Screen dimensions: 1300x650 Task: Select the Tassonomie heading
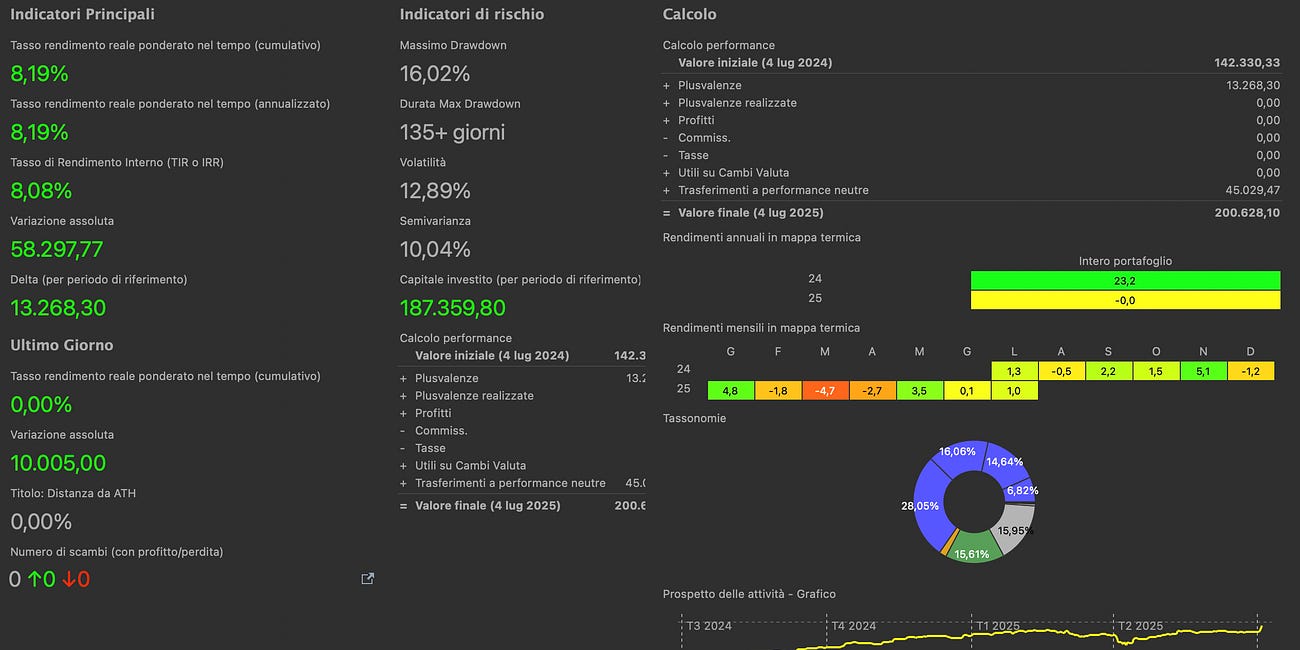click(x=694, y=418)
